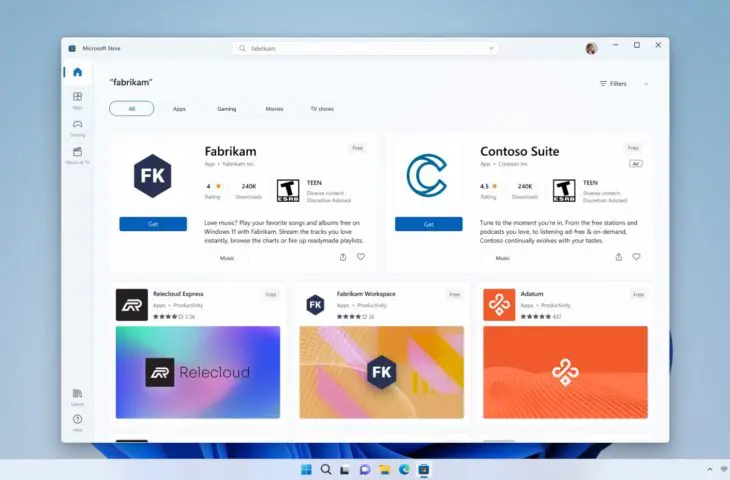
Task: Click the Music tag under Contoso Suite
Action: click(x=503, y=258)
